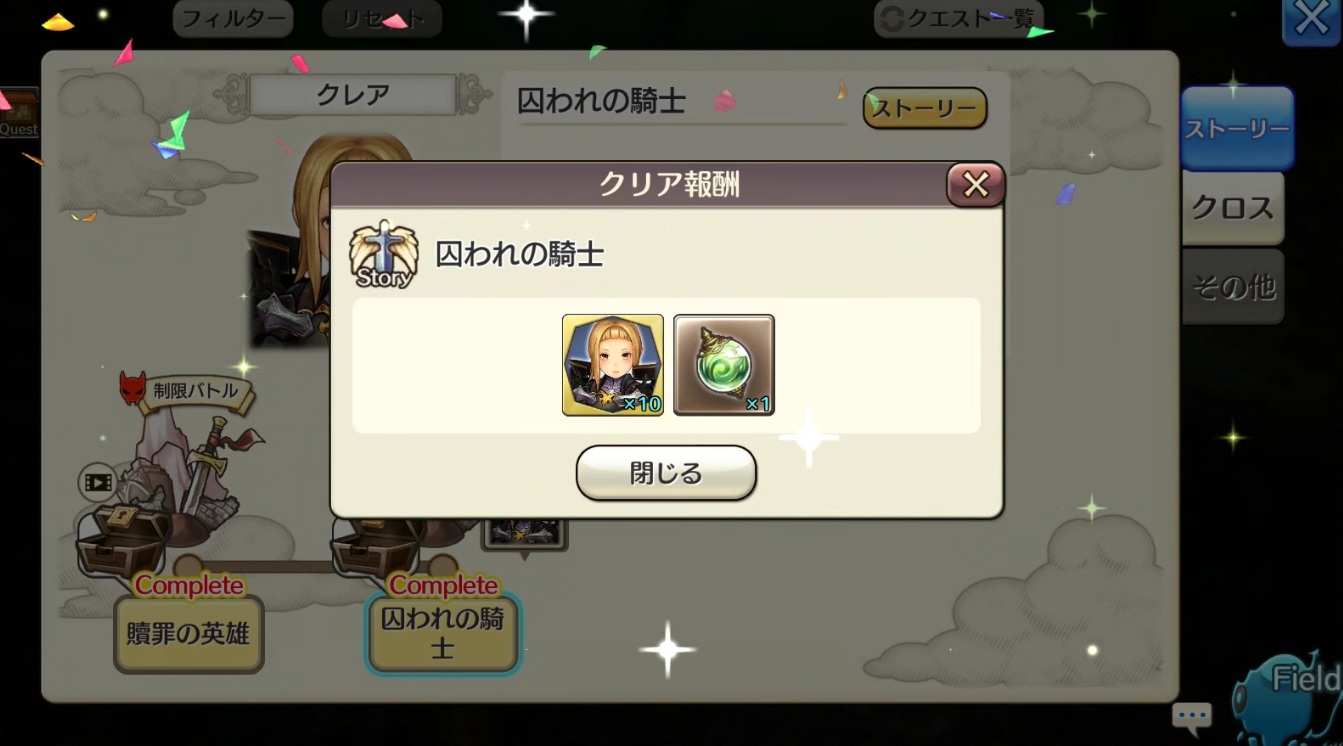Select the 囚われの騎士 quest node
The width and height of the screenshot is (1343, 746).
click(x=443, y=634)
